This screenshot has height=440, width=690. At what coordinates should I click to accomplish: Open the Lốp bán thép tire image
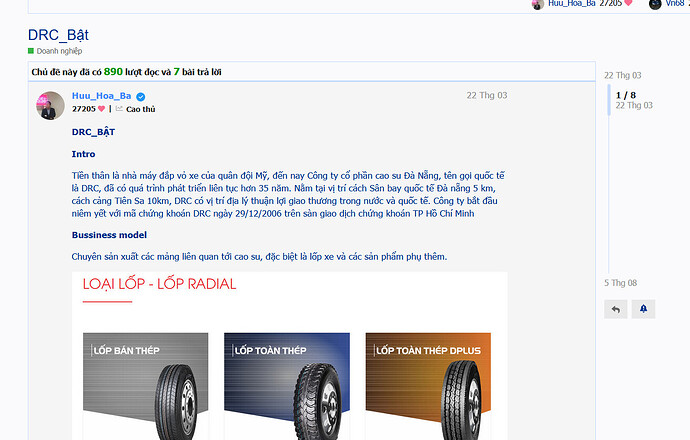click(x=146, y=386)
